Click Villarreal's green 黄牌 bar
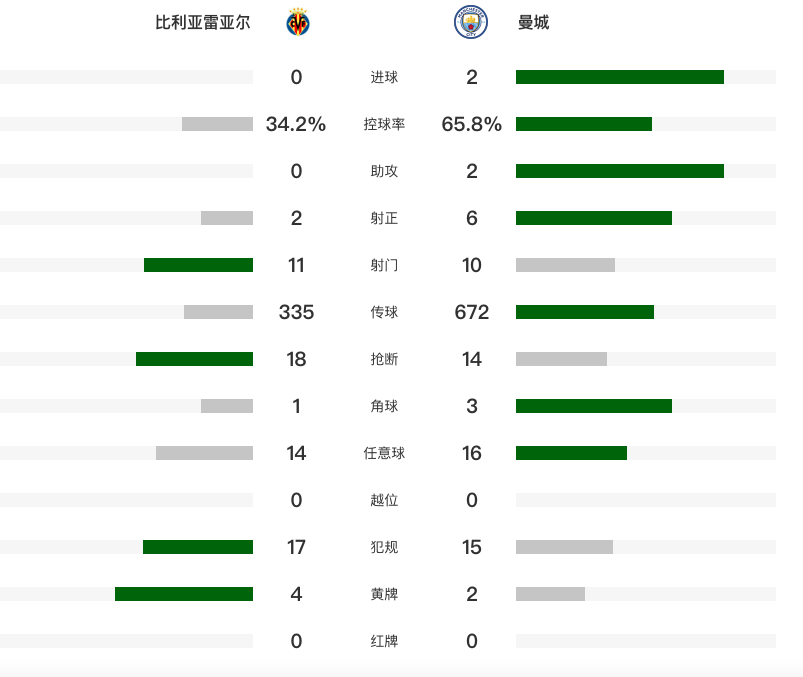Screen dimensions: 803x677 (184, 594)
